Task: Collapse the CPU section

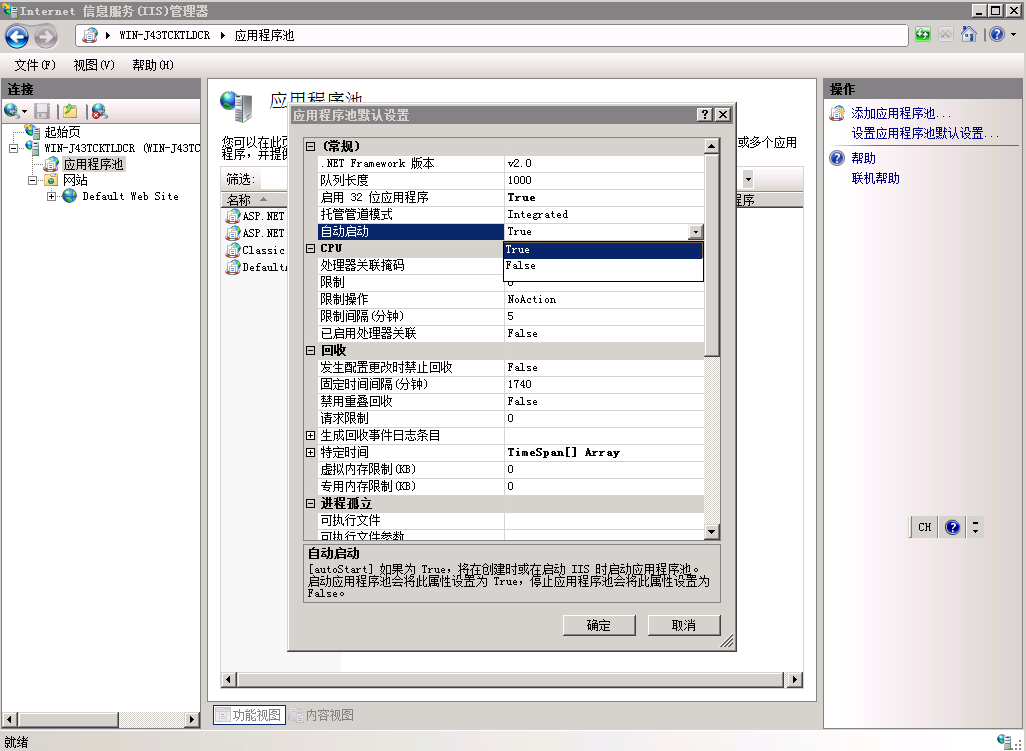Action: 311,249
